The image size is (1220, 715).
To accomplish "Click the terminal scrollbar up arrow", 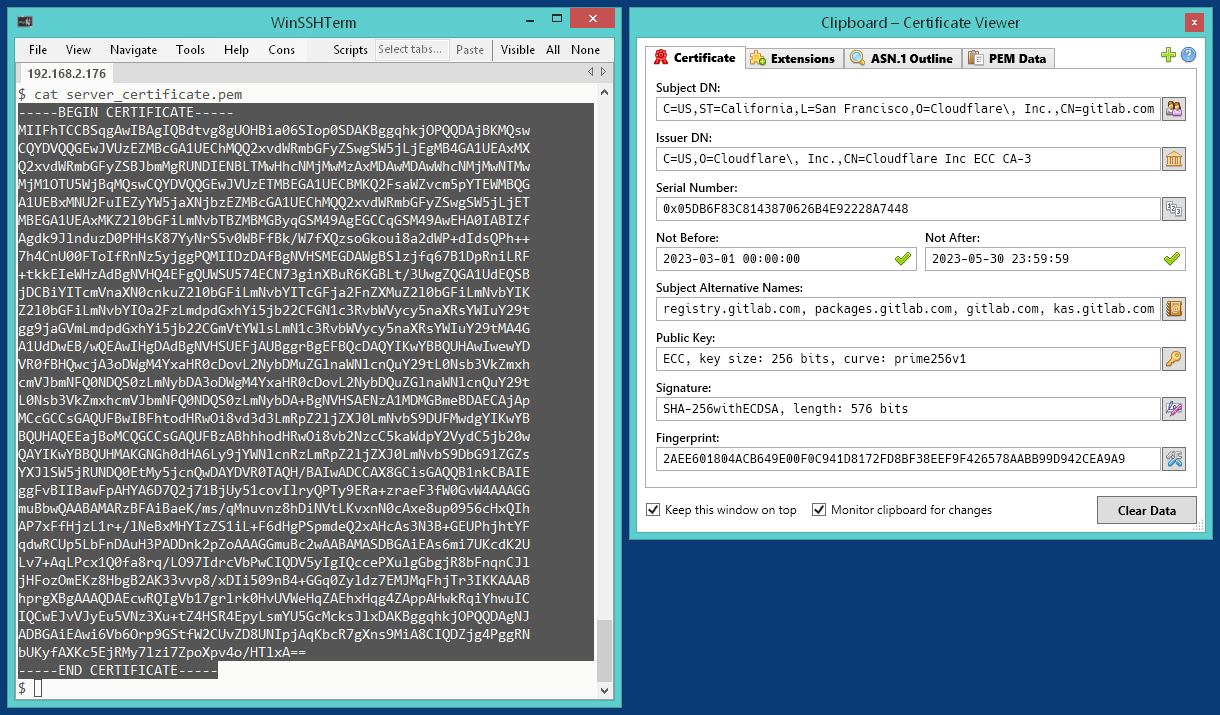I will tap(603, 94).
